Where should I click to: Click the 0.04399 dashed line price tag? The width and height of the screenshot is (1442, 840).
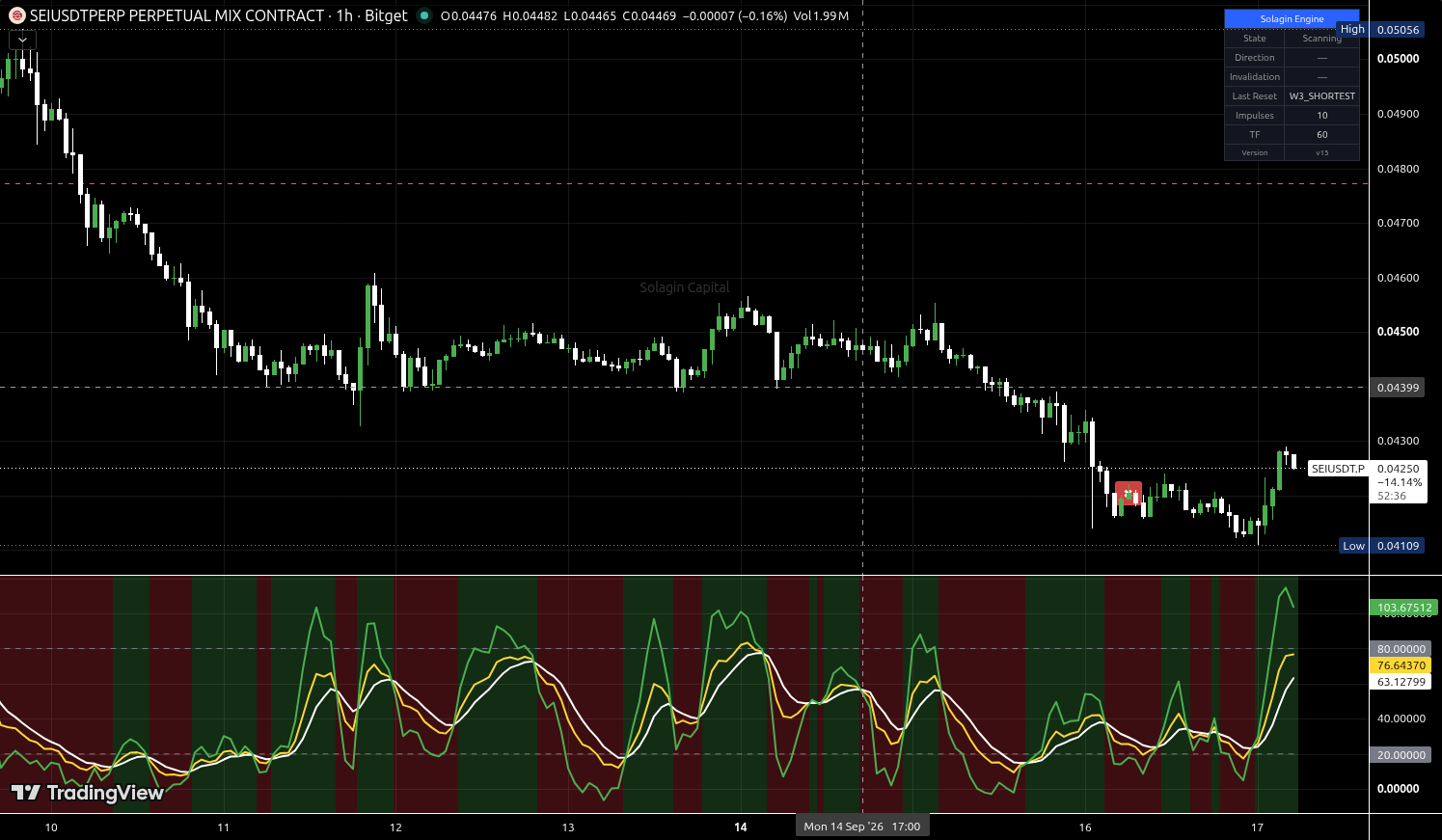[x=1398, y=388]
